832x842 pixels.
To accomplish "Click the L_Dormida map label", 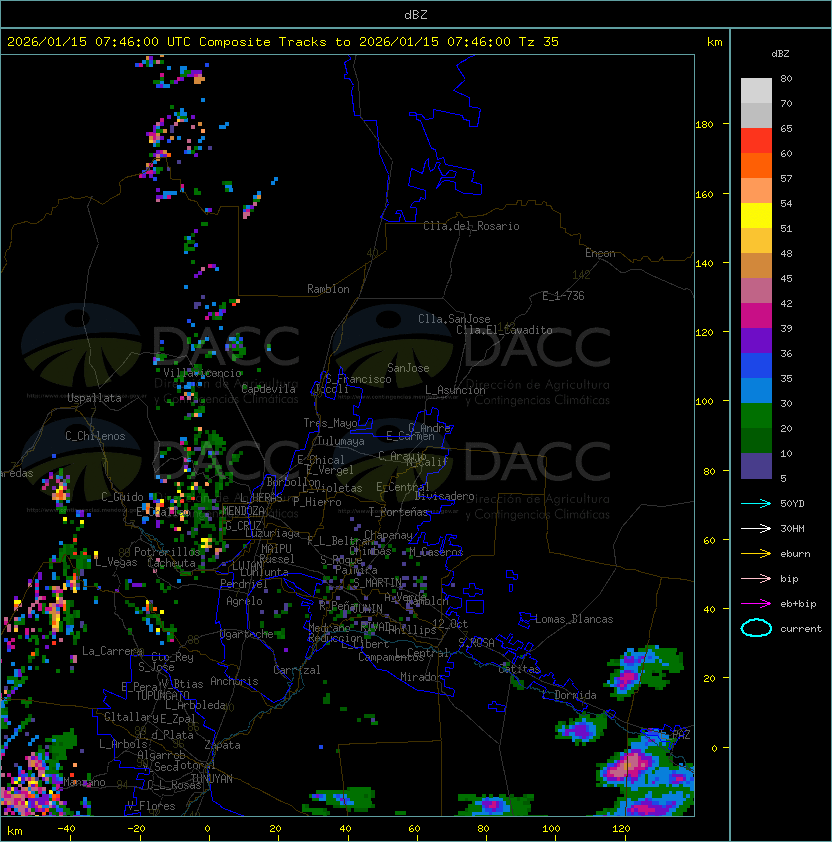I will (x=569, y=695).
